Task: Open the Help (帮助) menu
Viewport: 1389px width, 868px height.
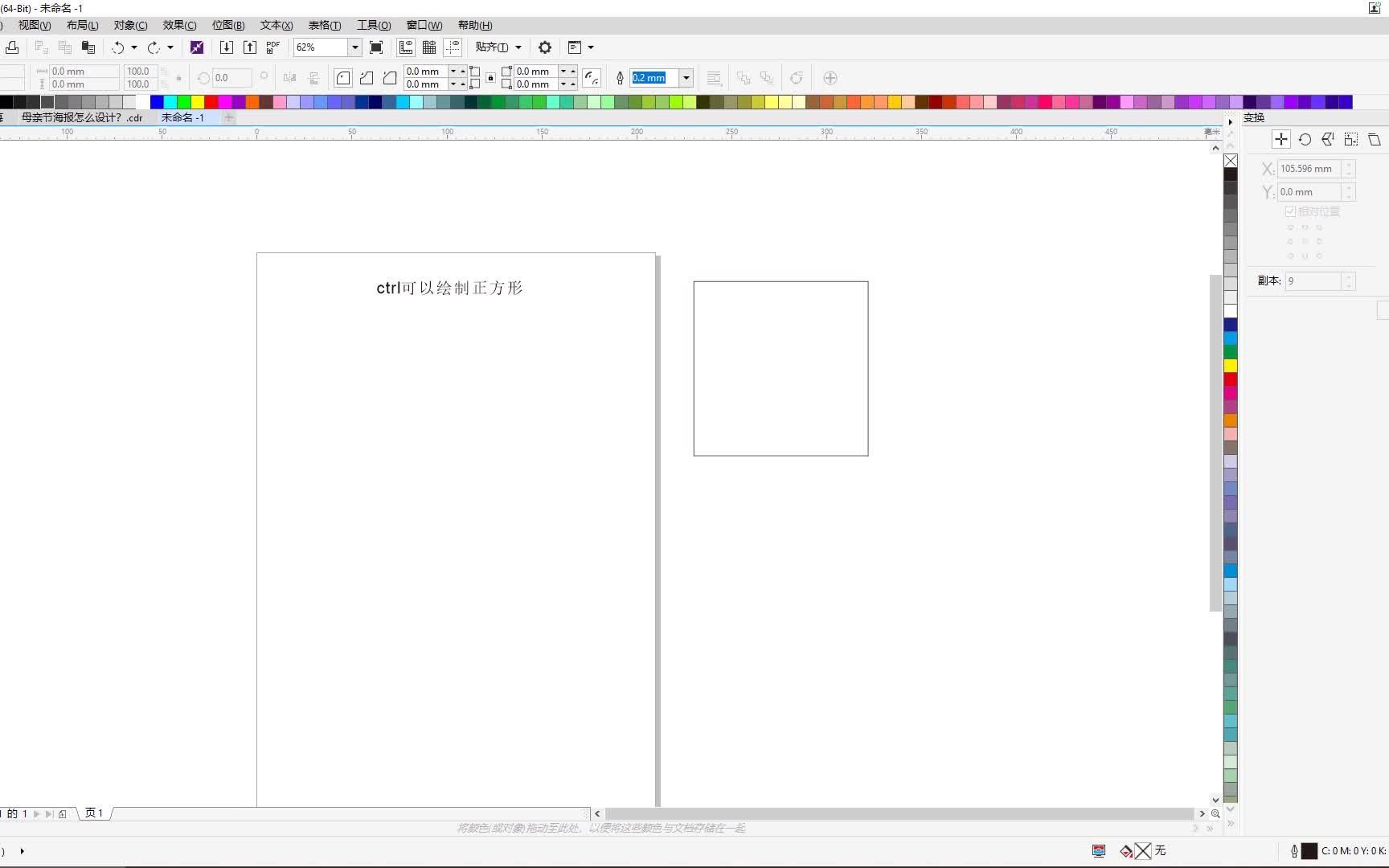Action: [x=475, y=25]
